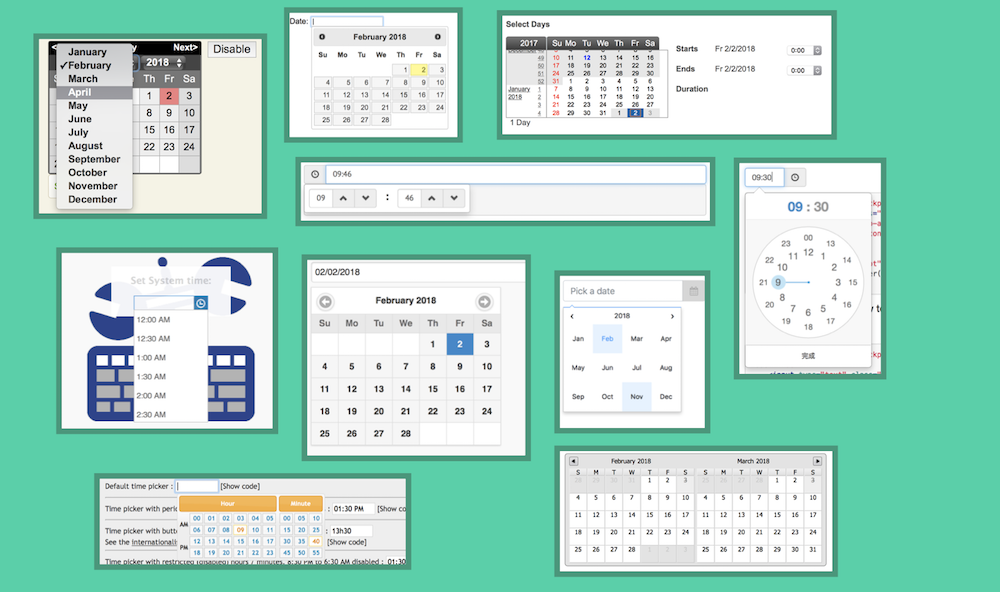Click round left arrow in 02/02/2018 calendar
The image size is (1000, 592).
pyautogui.click(x=325, y=301)
